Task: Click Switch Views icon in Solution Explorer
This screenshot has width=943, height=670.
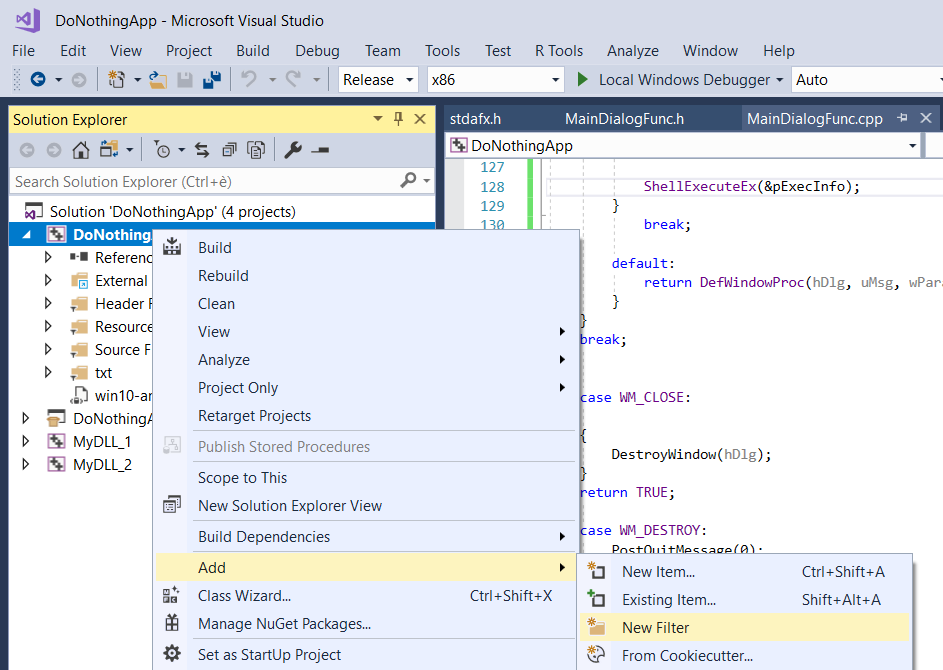Action: pyautogui.click(x=109, y=150)
